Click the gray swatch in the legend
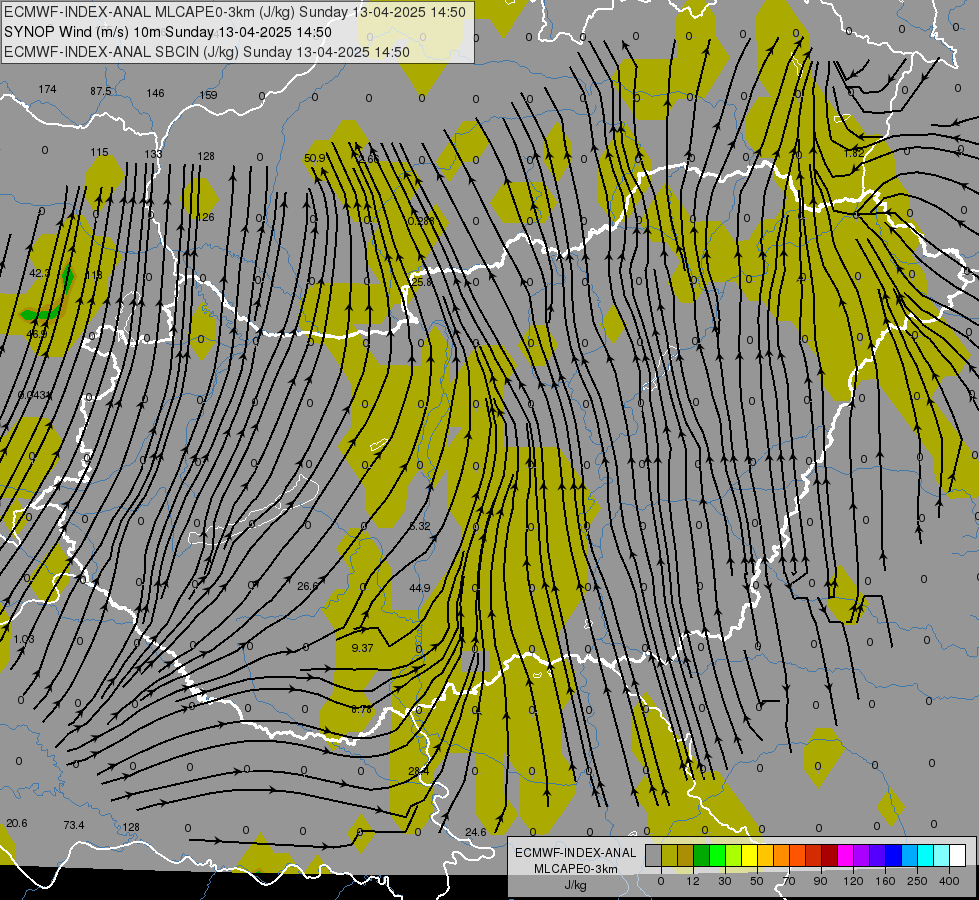The image size is (979, 900). (653, 856)
